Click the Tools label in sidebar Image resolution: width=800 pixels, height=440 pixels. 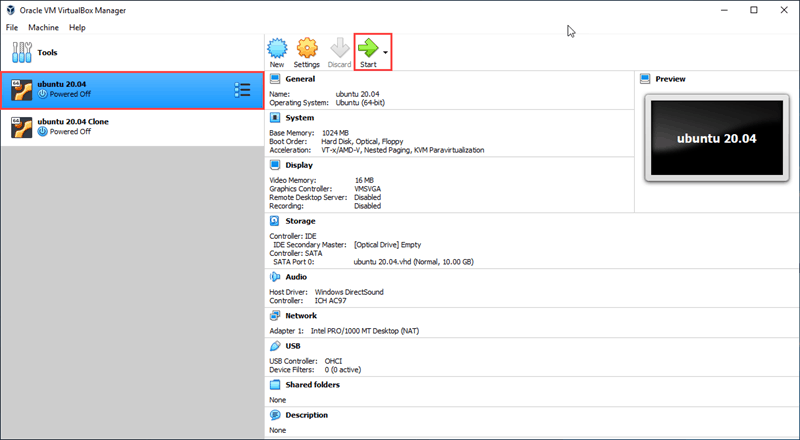click(47, 52)
